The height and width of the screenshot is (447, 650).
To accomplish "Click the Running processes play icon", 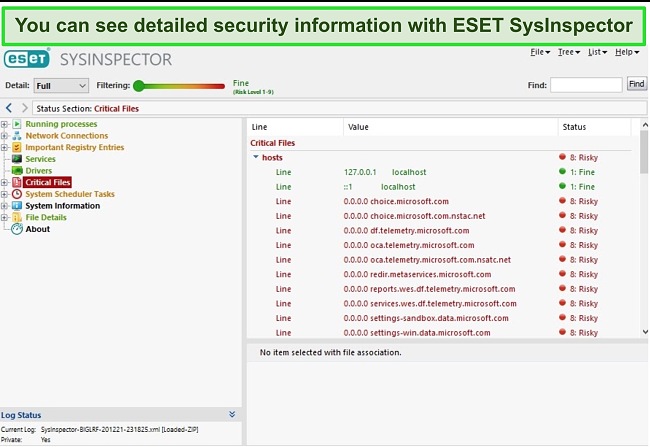I will click(x=17, y=124).
